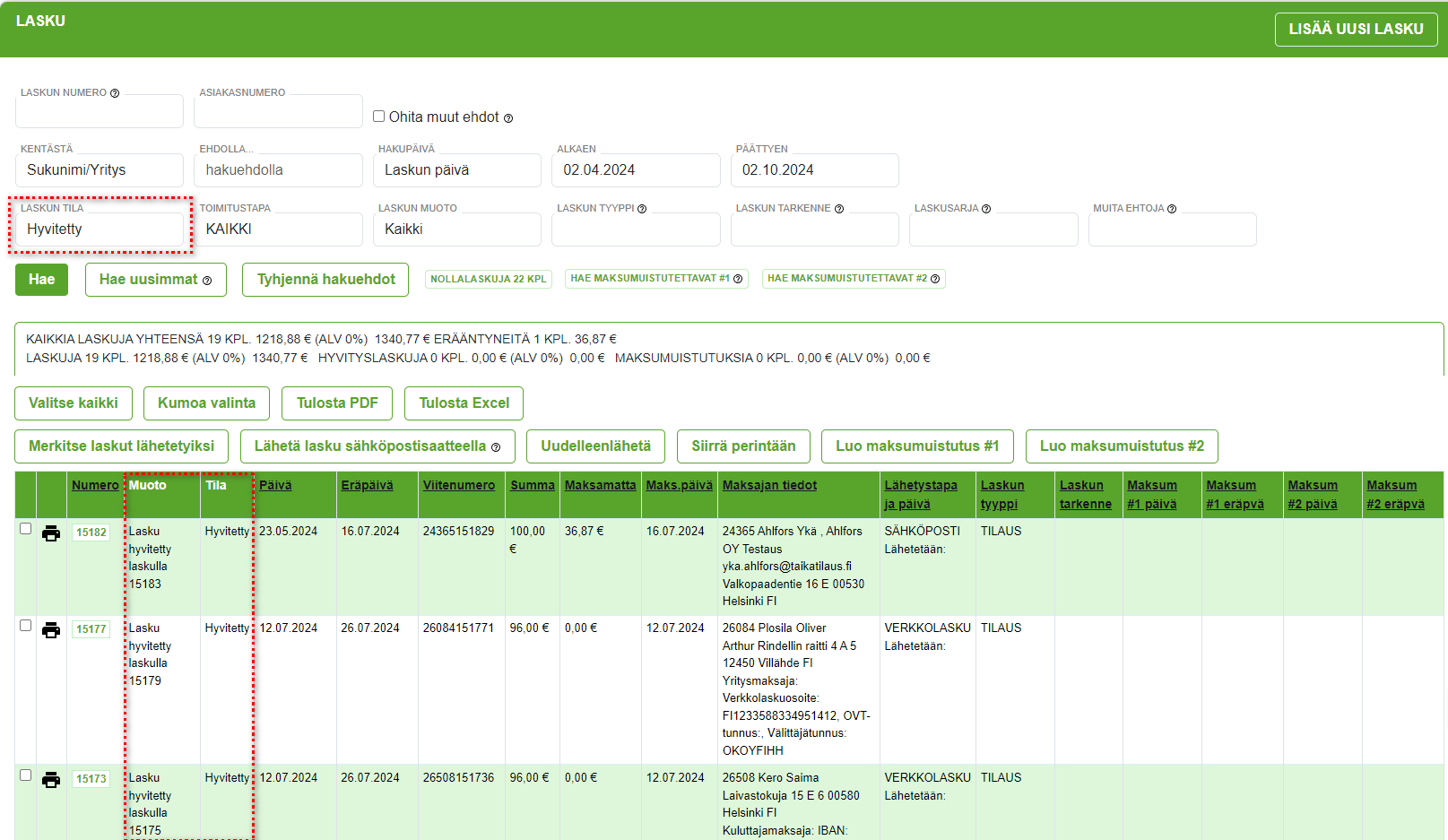Open help icon next to Laskun tarkenne
1448x840 pixels.
click(839, 209)
